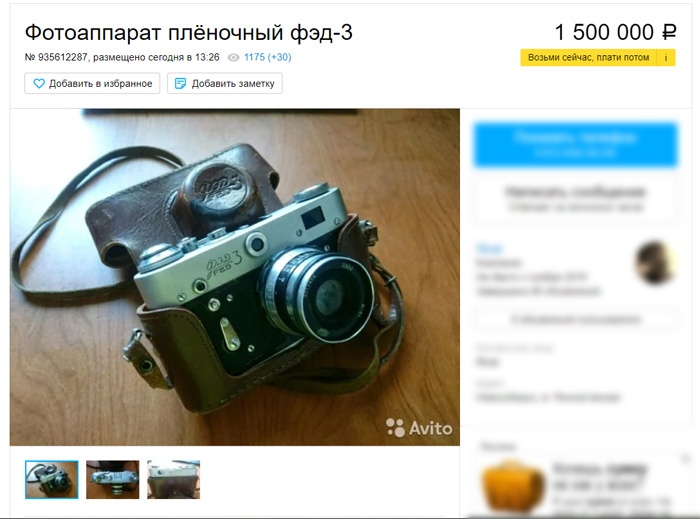
Task: Open the main FED-3 camera photo
Action: click(x=235, y=277)
